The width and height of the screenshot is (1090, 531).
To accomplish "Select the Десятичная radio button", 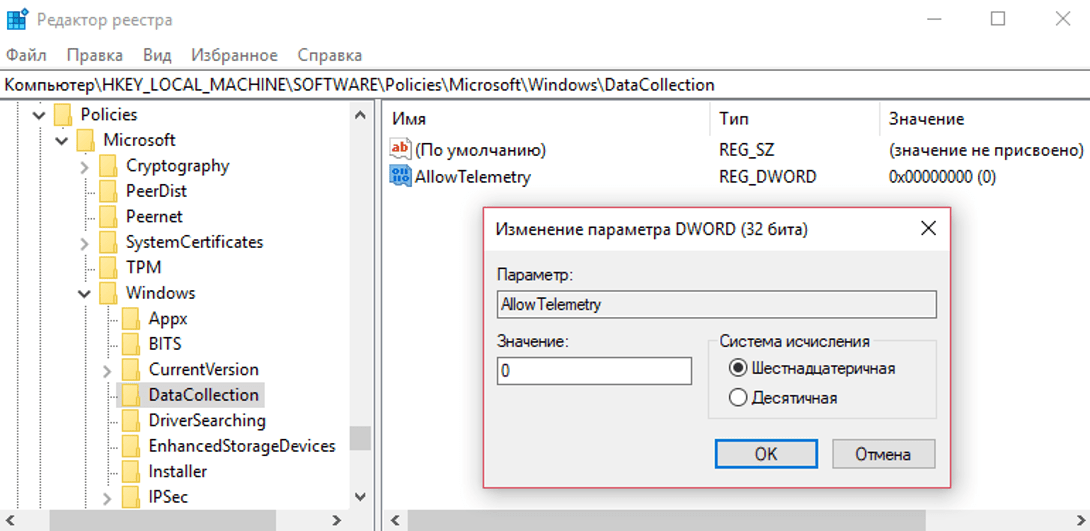I will click(x=739, y=398).
